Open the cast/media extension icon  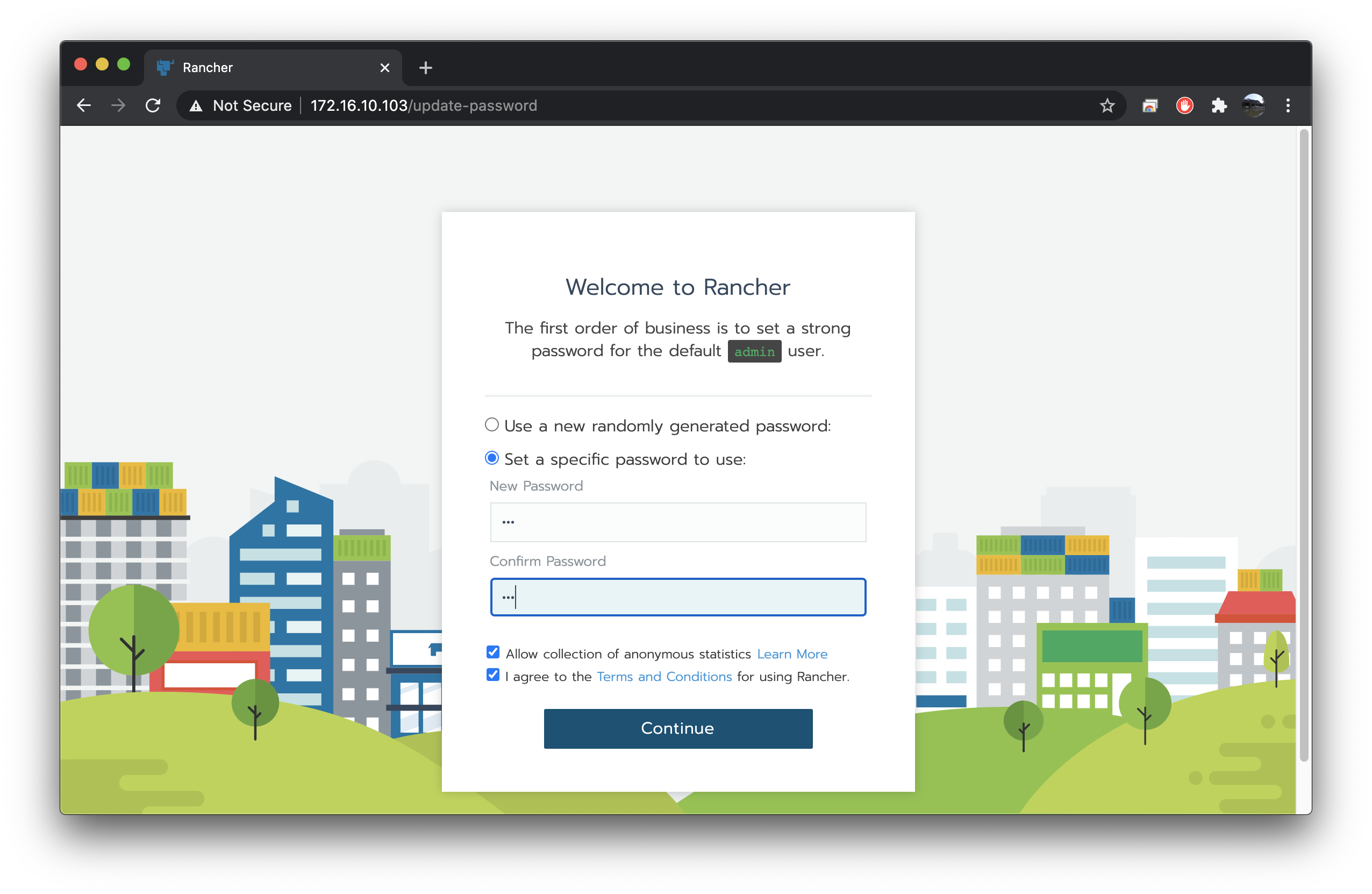(1149, 105)
